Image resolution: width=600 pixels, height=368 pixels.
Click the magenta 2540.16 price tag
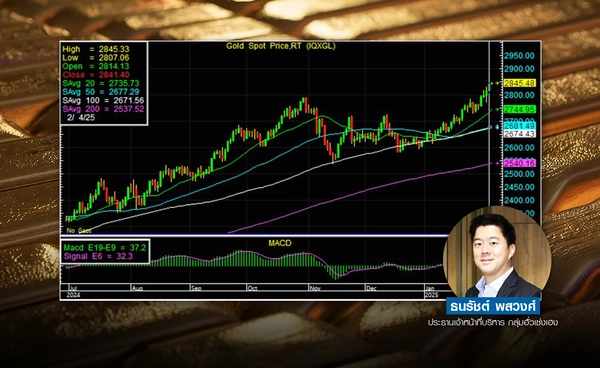[x=519, y=163]
